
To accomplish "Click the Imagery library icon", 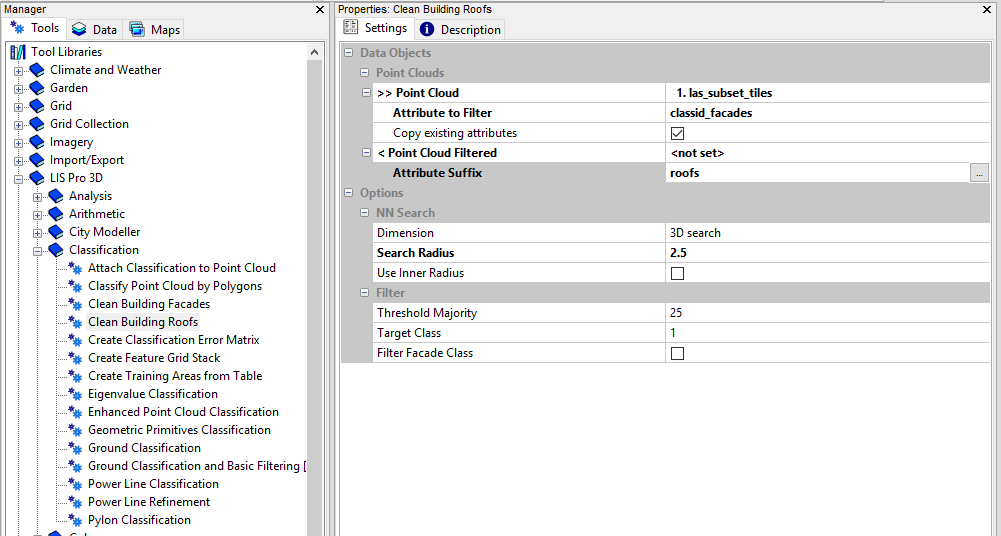I will coord(37,142).
